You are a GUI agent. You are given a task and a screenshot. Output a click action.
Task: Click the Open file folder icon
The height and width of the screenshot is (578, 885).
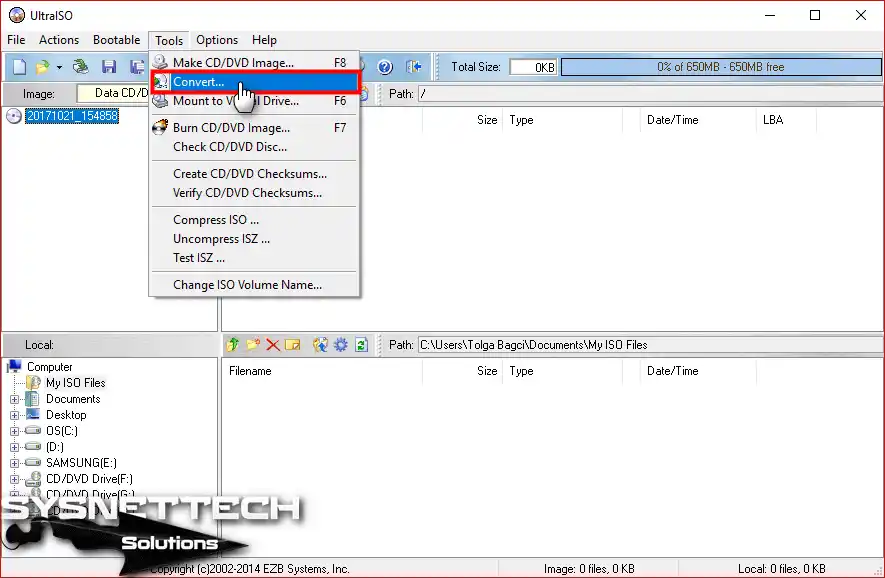(42, 67)
